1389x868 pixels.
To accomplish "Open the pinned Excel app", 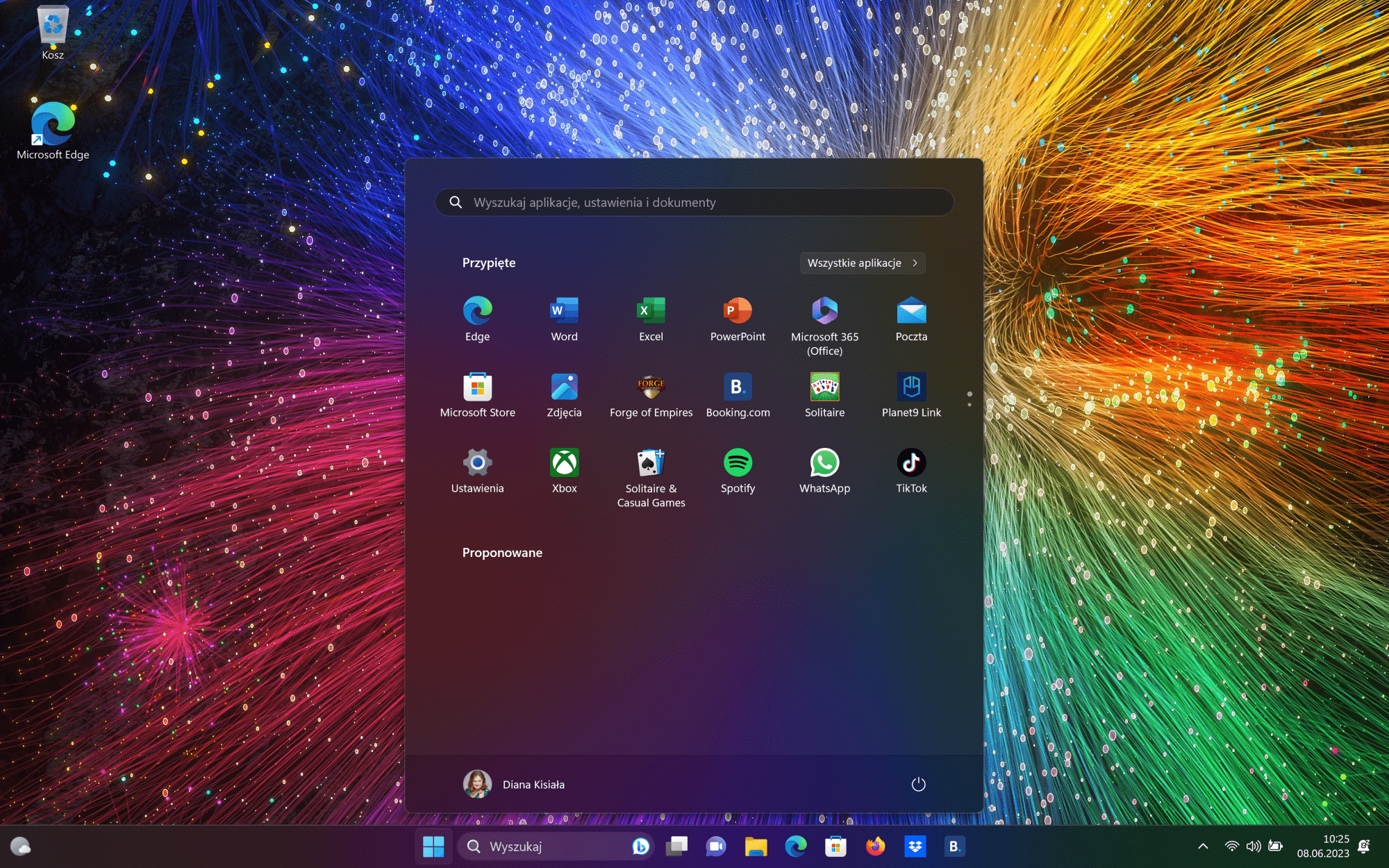I will pos(651,319).
